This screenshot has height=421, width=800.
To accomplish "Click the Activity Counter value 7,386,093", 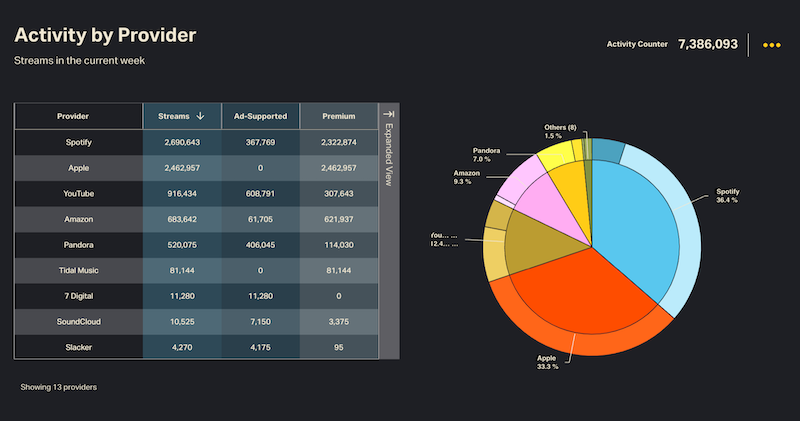I will [707, 45].
